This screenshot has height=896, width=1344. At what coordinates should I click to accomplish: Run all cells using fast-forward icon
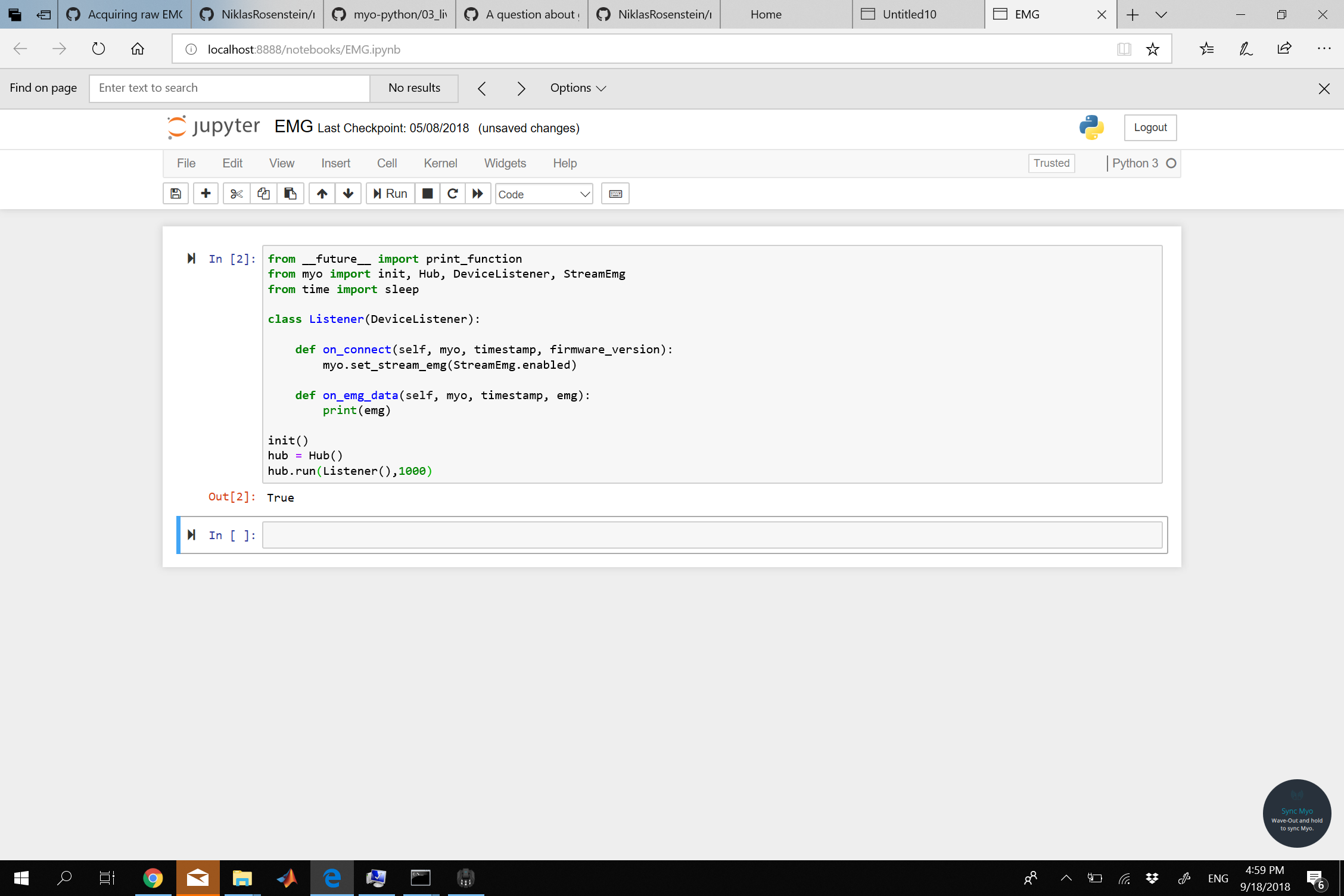pyautogui.click(x=478, y=193)
